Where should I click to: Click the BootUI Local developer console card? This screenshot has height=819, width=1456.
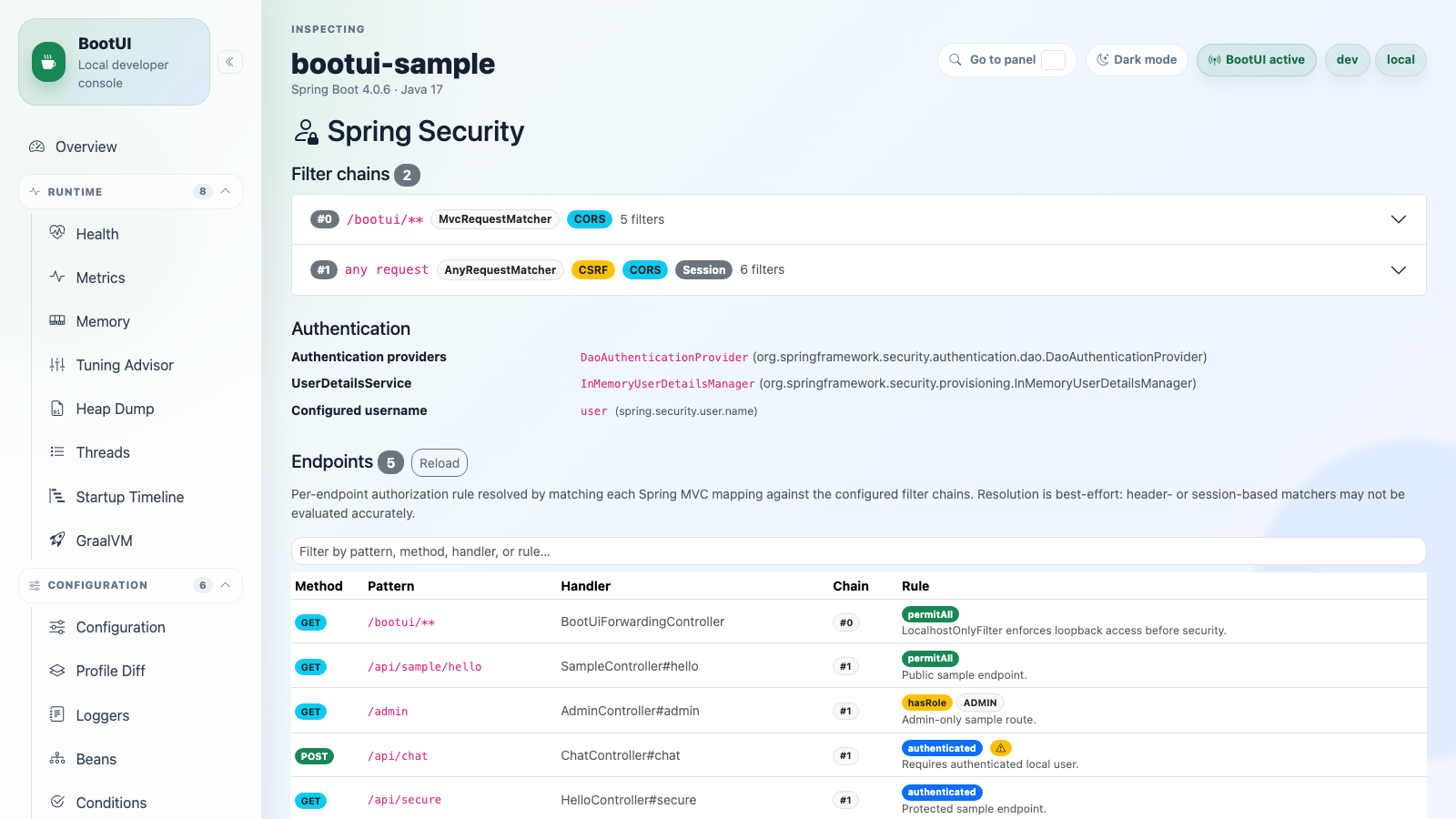[115, 62]
